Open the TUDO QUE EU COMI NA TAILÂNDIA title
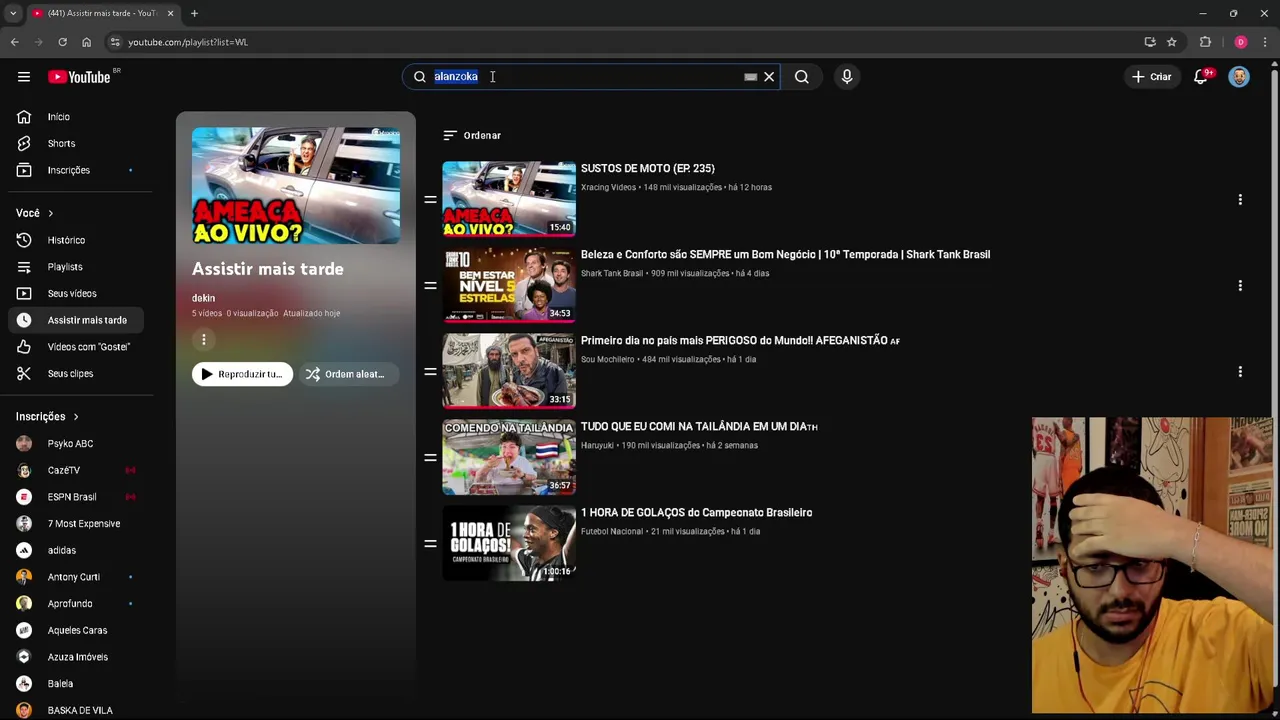Viewport: 1280px width, 720px height. (x=699, y=427)
